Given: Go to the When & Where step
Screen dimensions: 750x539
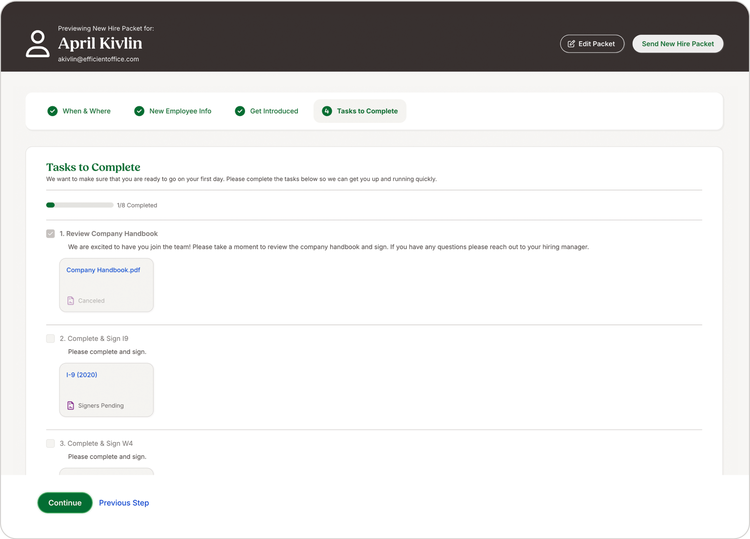Looking at the screenshot, I should click(79, 111).
